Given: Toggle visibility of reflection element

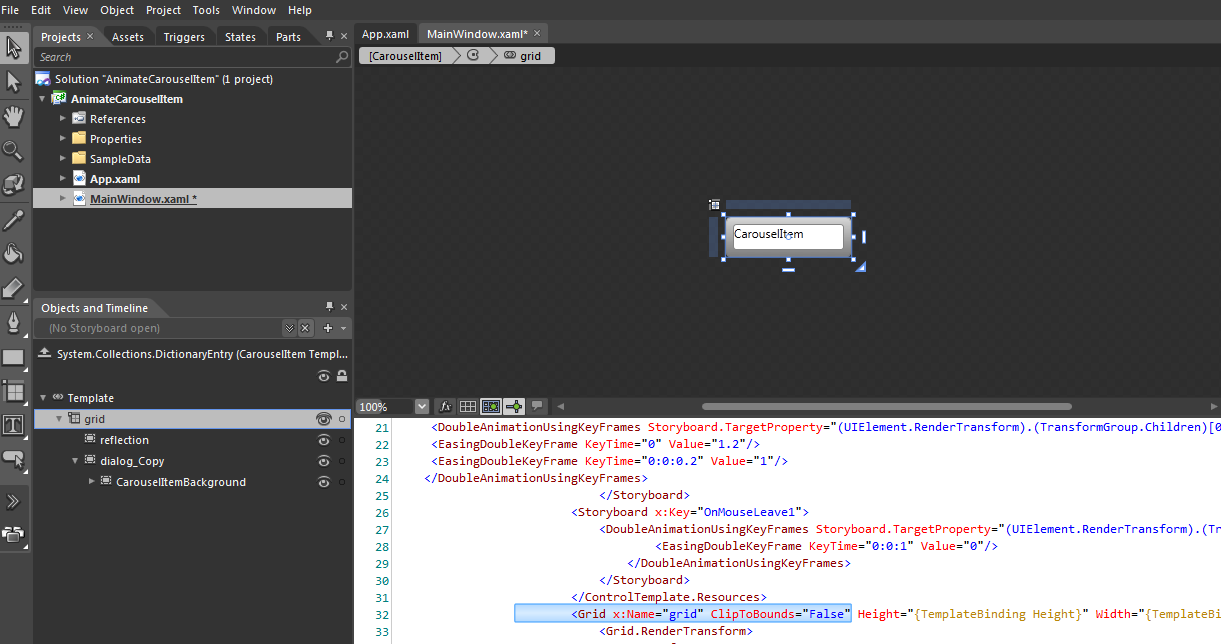Looking at the screenshot, I should point(323,440).
